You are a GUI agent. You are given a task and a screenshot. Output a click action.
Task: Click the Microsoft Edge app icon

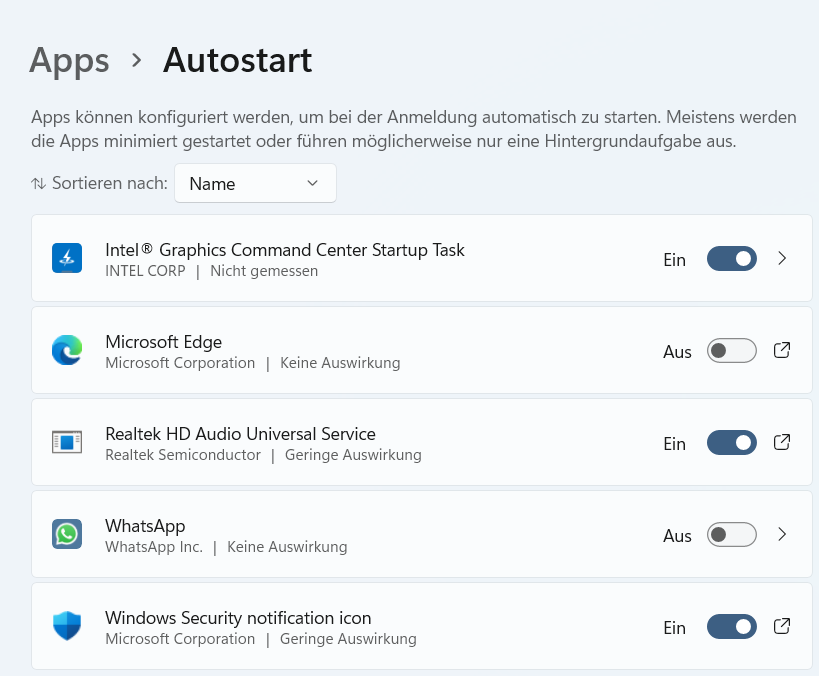click(67, 351)
